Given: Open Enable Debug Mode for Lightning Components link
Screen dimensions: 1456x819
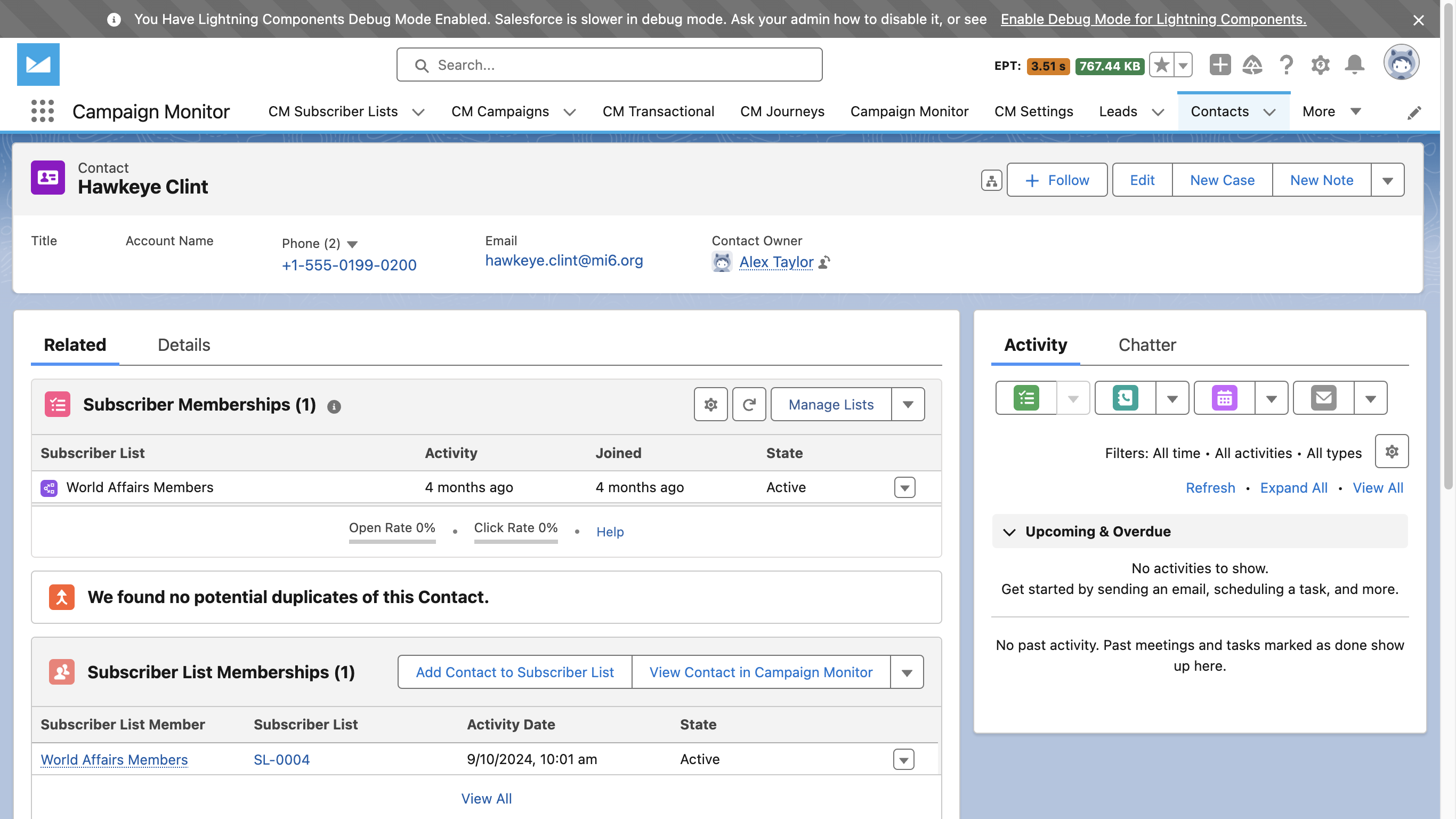Looking at the screenshot, I should [1153, 19].
